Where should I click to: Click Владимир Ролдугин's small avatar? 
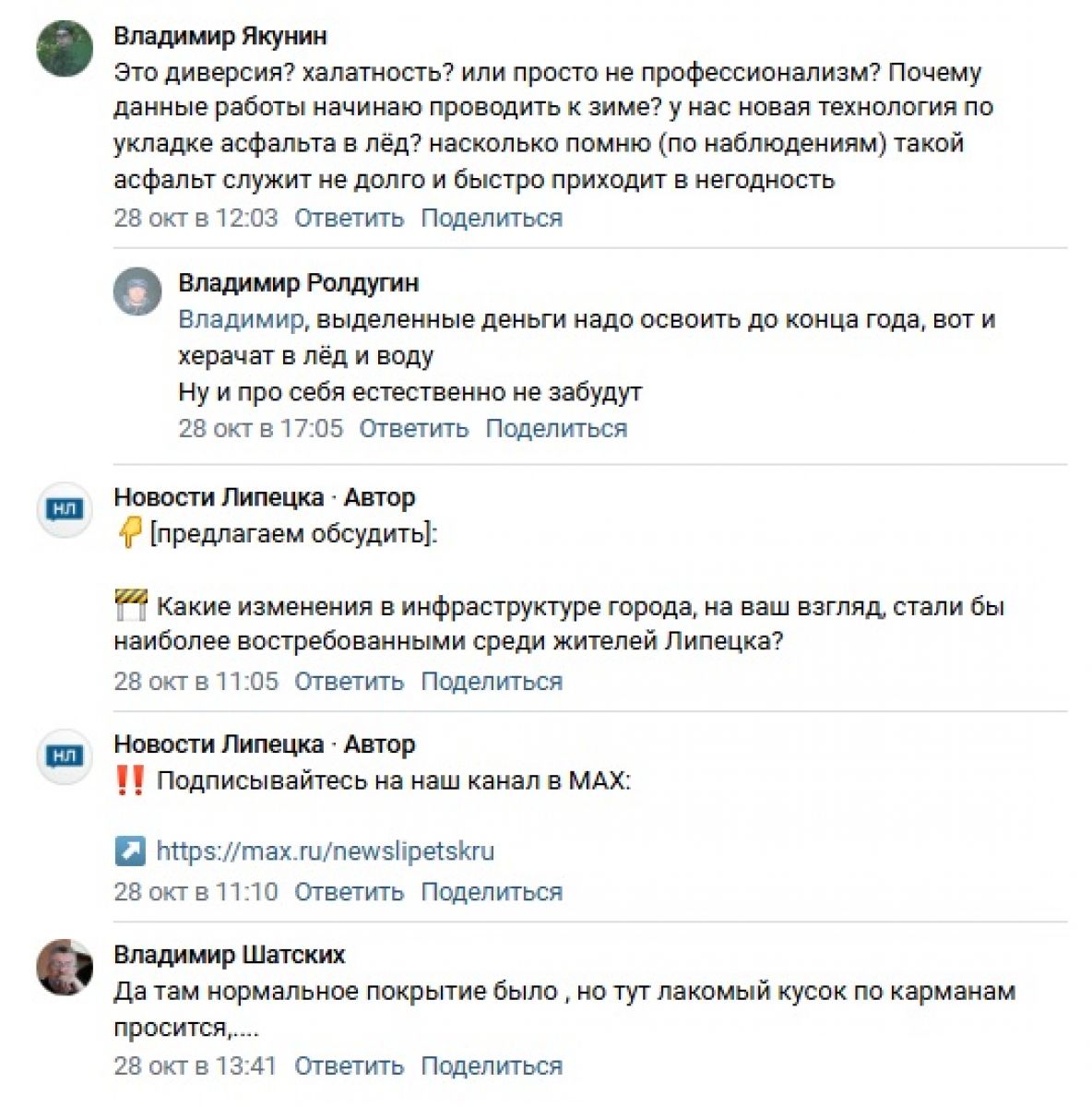[137, 292]
